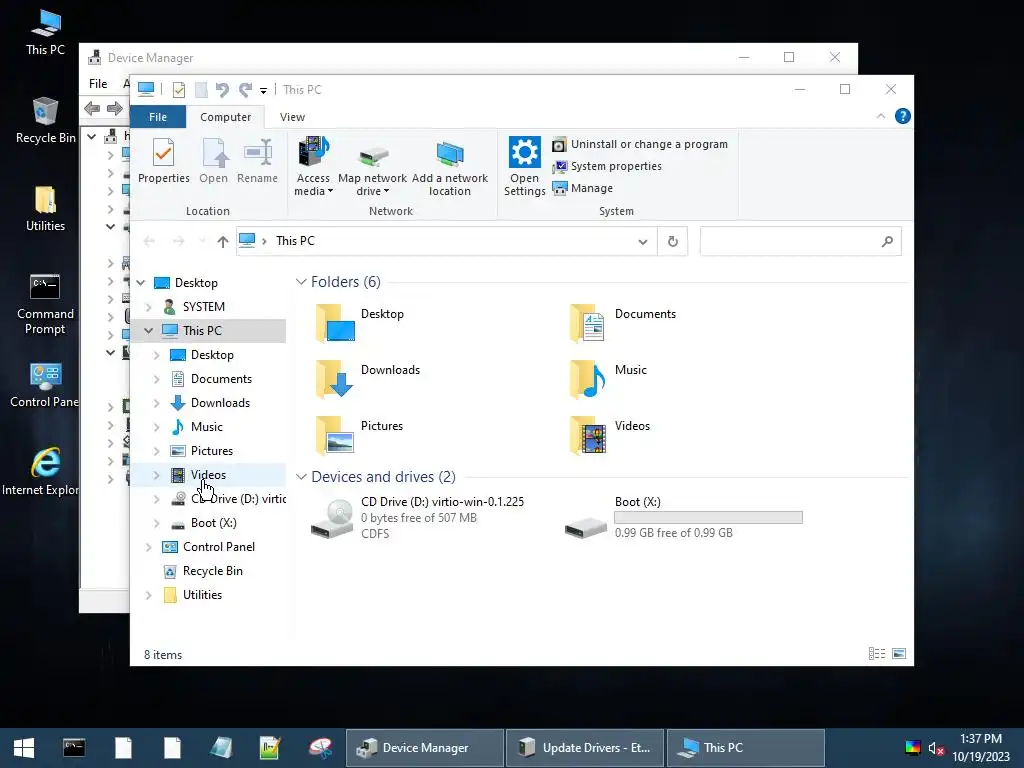
Task: Click quick access Properties checkmark icon
Action: coord(178,89)
